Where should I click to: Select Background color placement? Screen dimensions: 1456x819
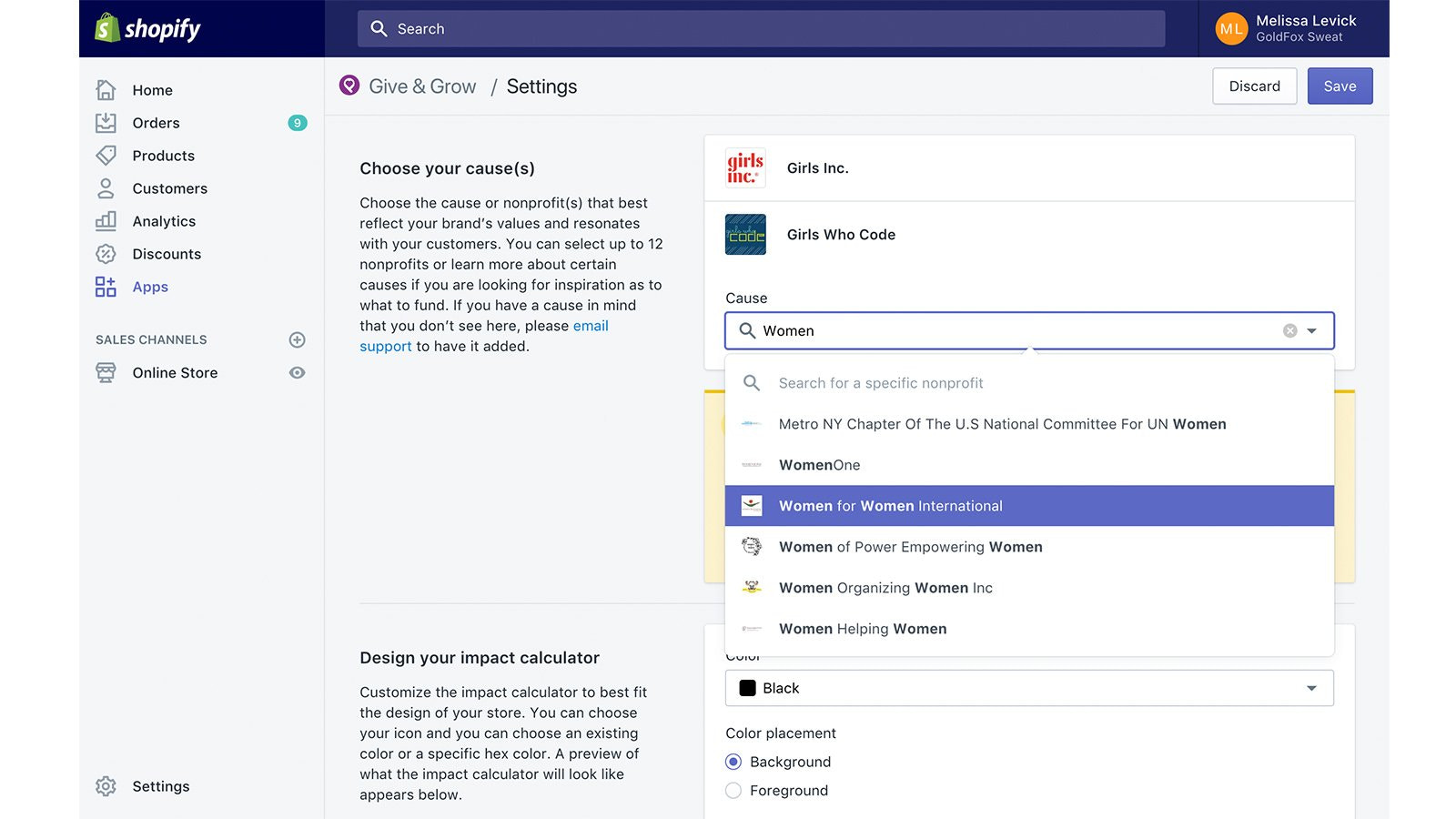[733, 762]
